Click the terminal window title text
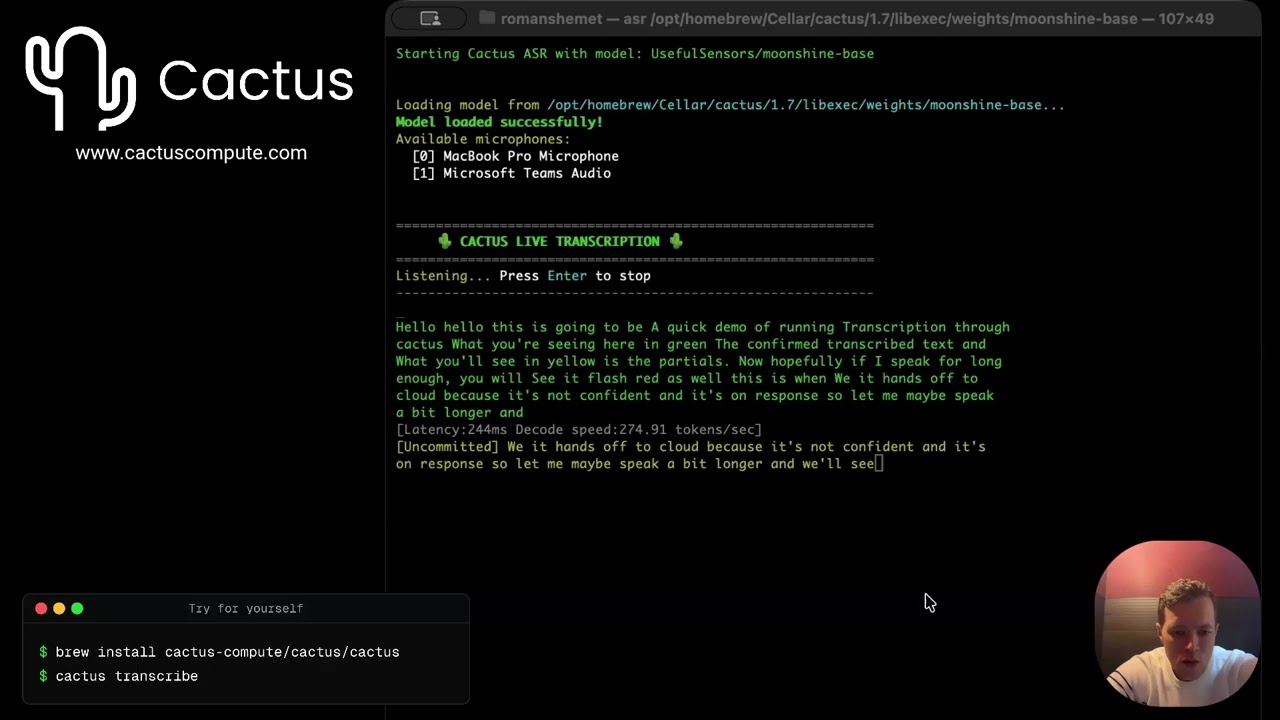 857,18
